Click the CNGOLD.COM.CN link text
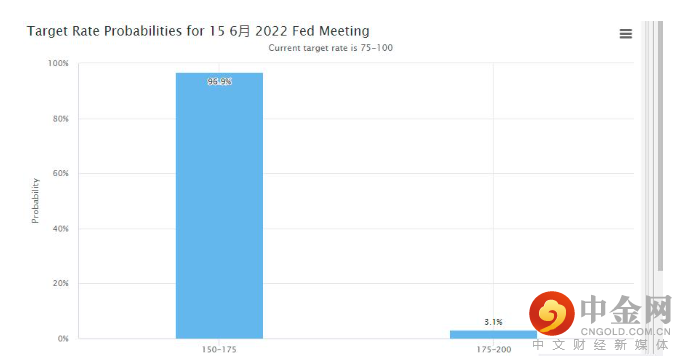 (626, 332)
